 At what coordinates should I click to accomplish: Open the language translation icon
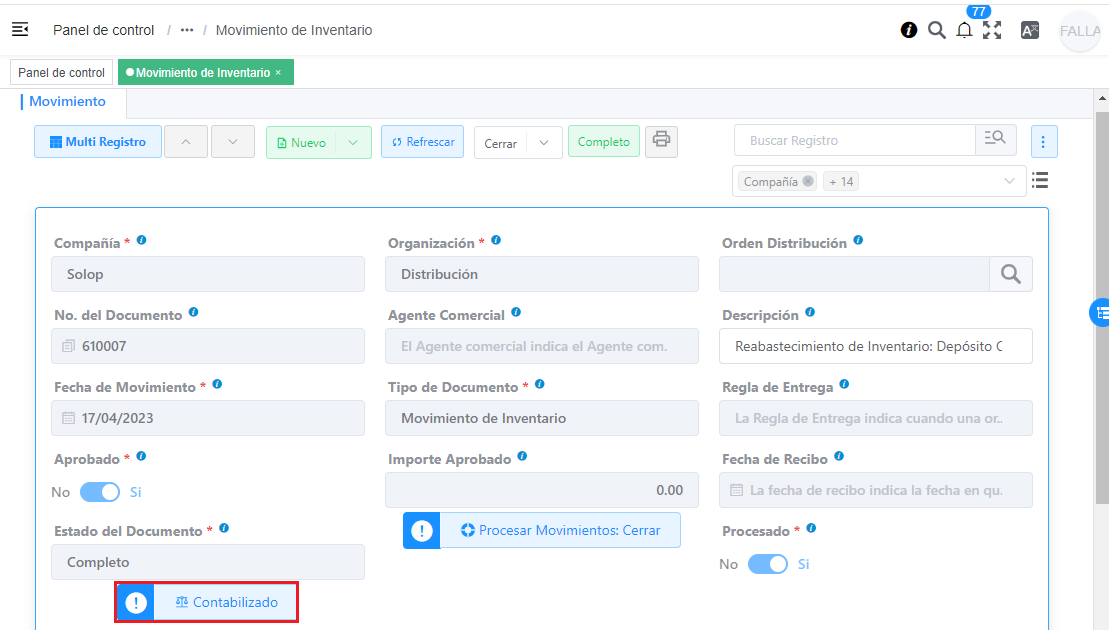click(x=1030, y=30)
